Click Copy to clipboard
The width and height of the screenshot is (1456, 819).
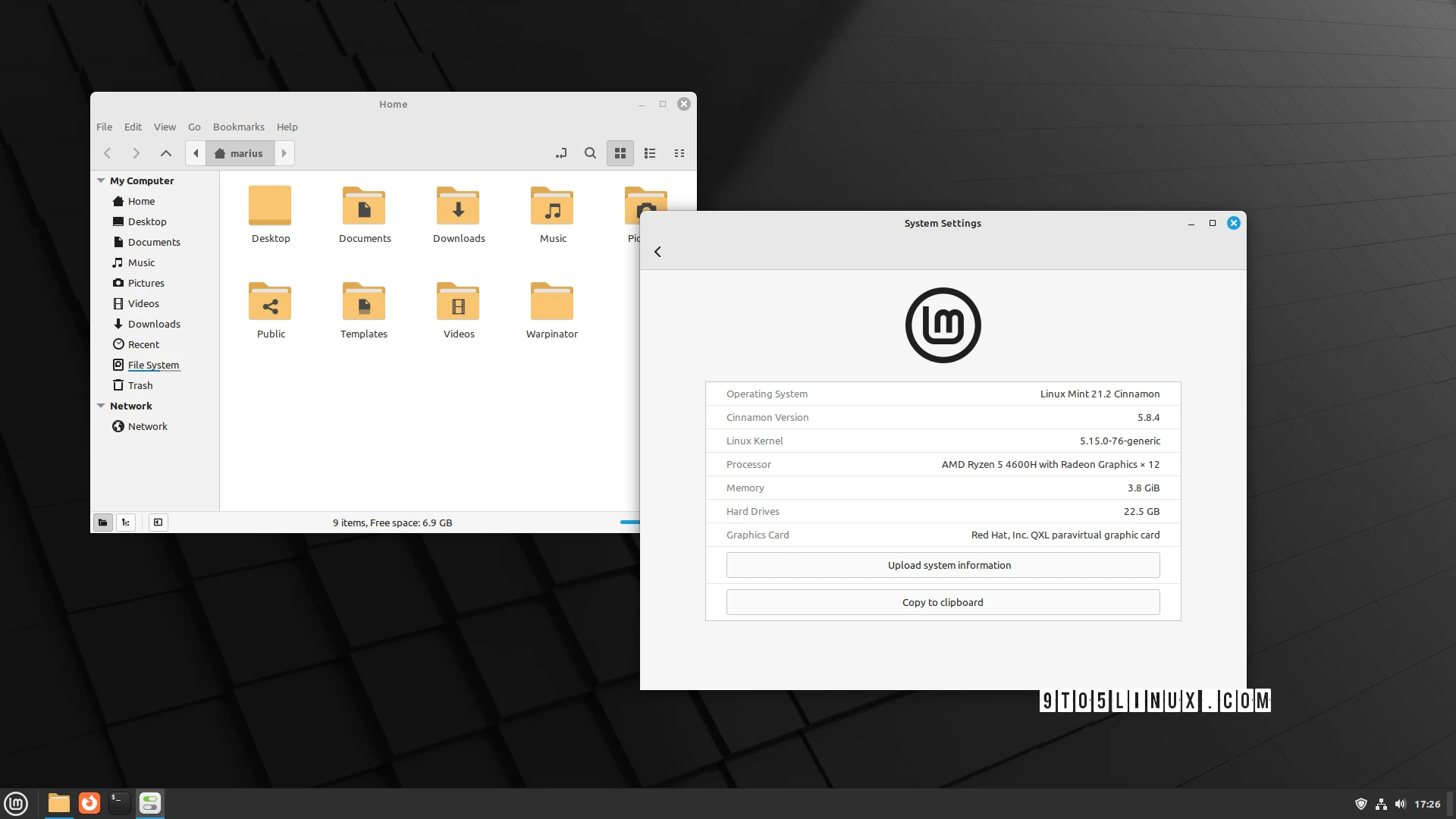click(942, 602)
